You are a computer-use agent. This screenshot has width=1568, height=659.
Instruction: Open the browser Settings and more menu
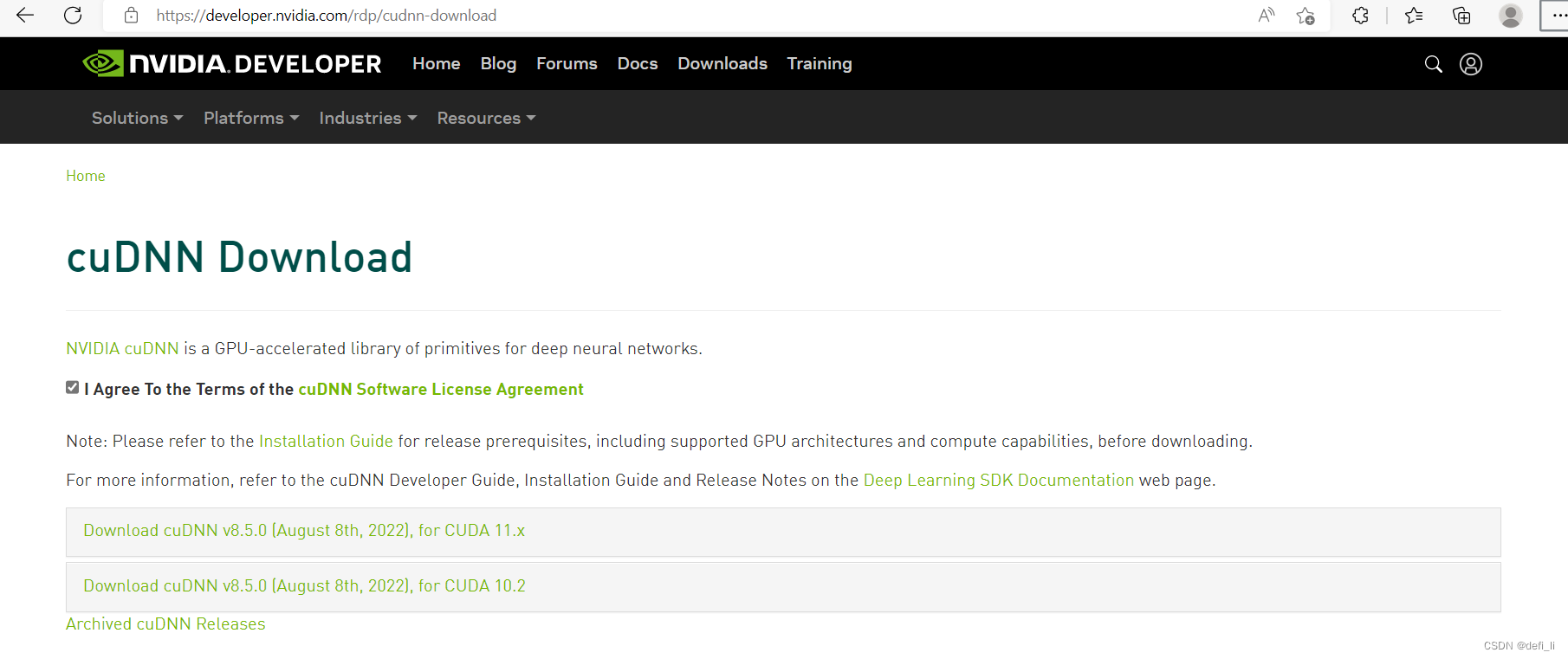coord(1558,15)
